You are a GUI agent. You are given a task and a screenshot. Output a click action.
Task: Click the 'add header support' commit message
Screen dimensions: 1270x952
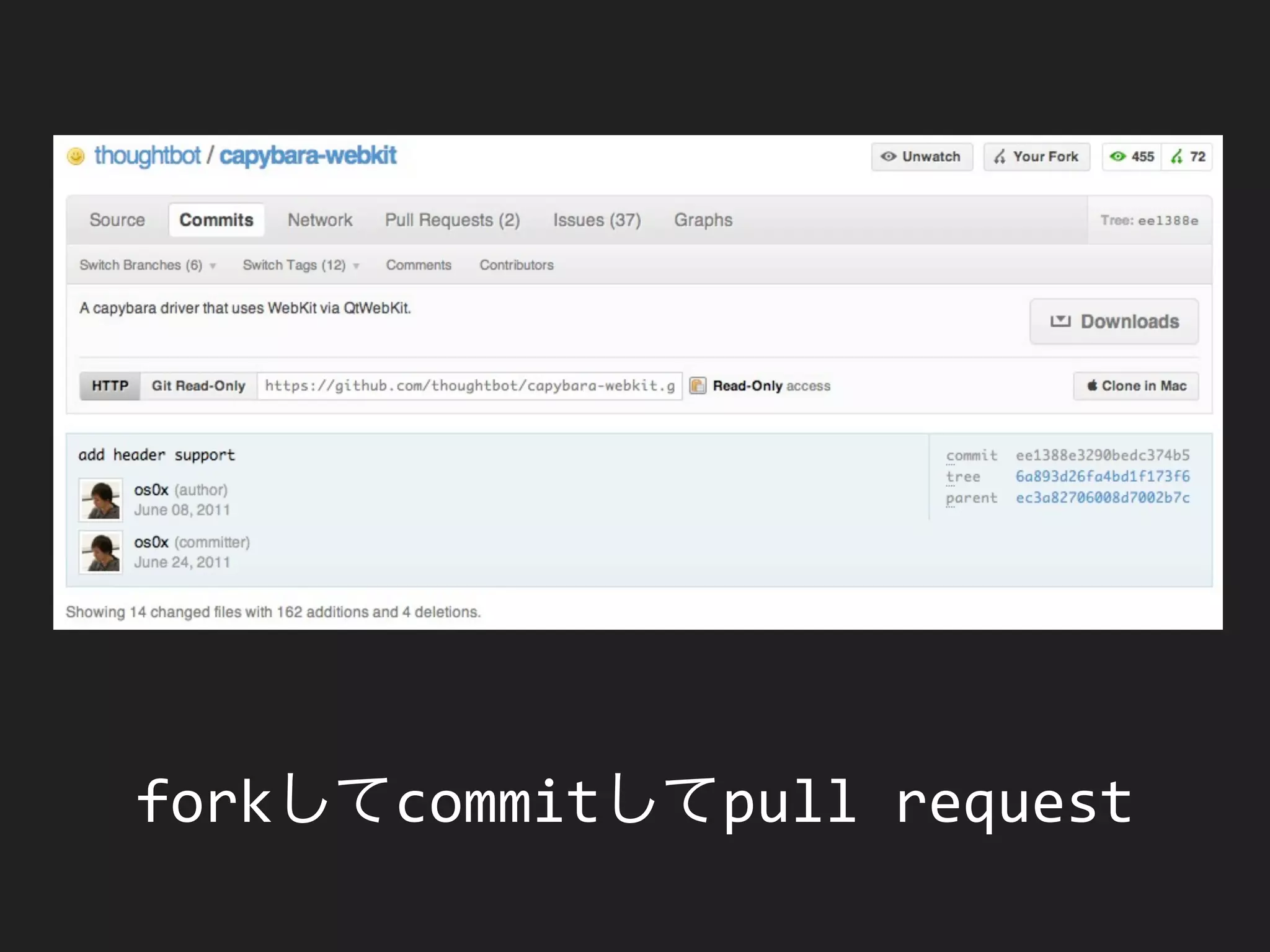pos(157,455)
